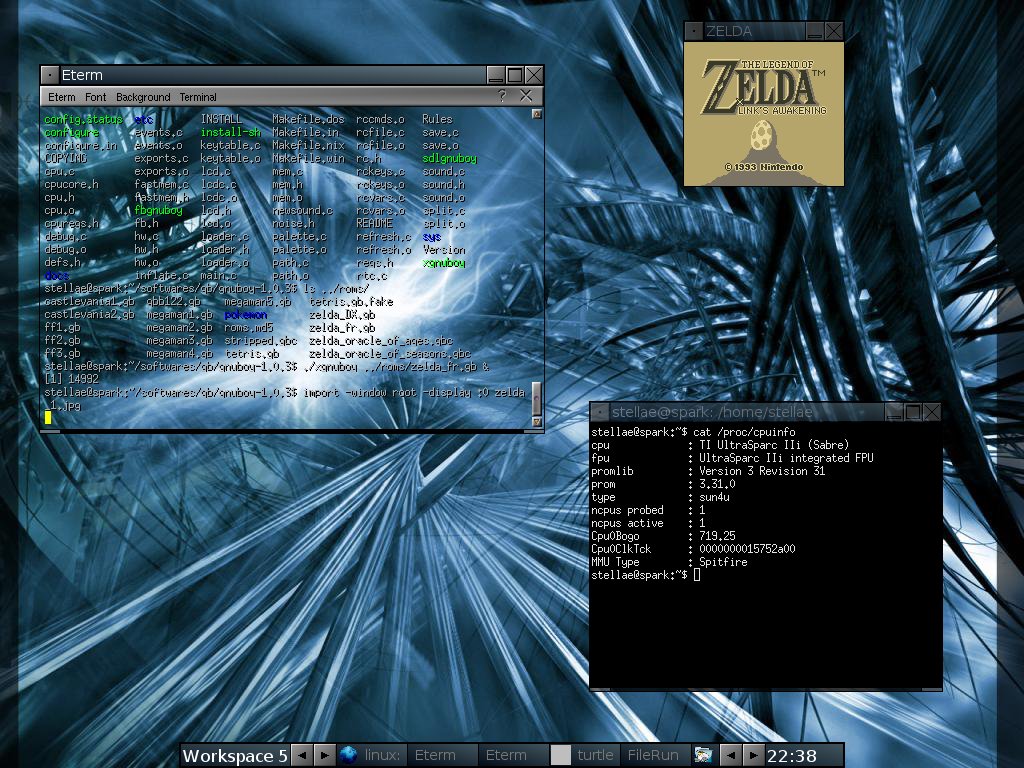Click 'TI UltraSparc IIi (Sabre)' cpu value
Viewport: 1024px width, 768px height.
coord(774,445)
